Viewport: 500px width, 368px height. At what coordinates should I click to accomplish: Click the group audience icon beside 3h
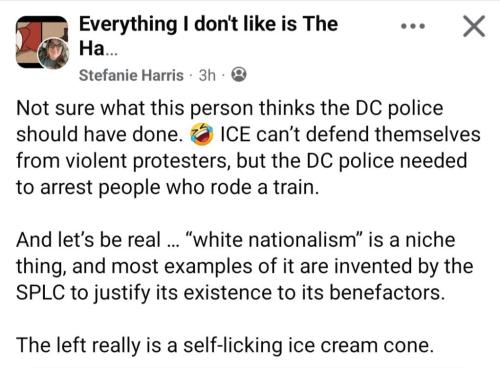[x=239, y=75]
